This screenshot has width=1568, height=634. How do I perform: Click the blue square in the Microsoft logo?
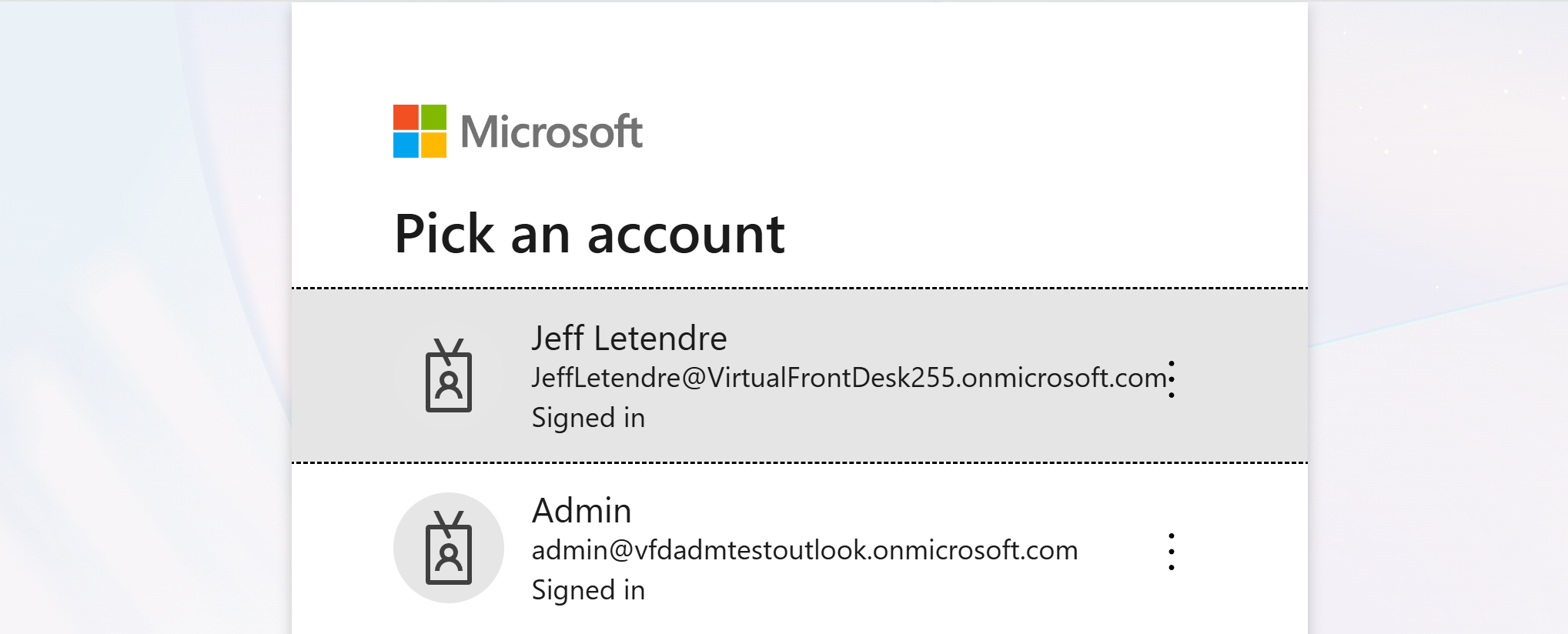[x=406, y=145]
